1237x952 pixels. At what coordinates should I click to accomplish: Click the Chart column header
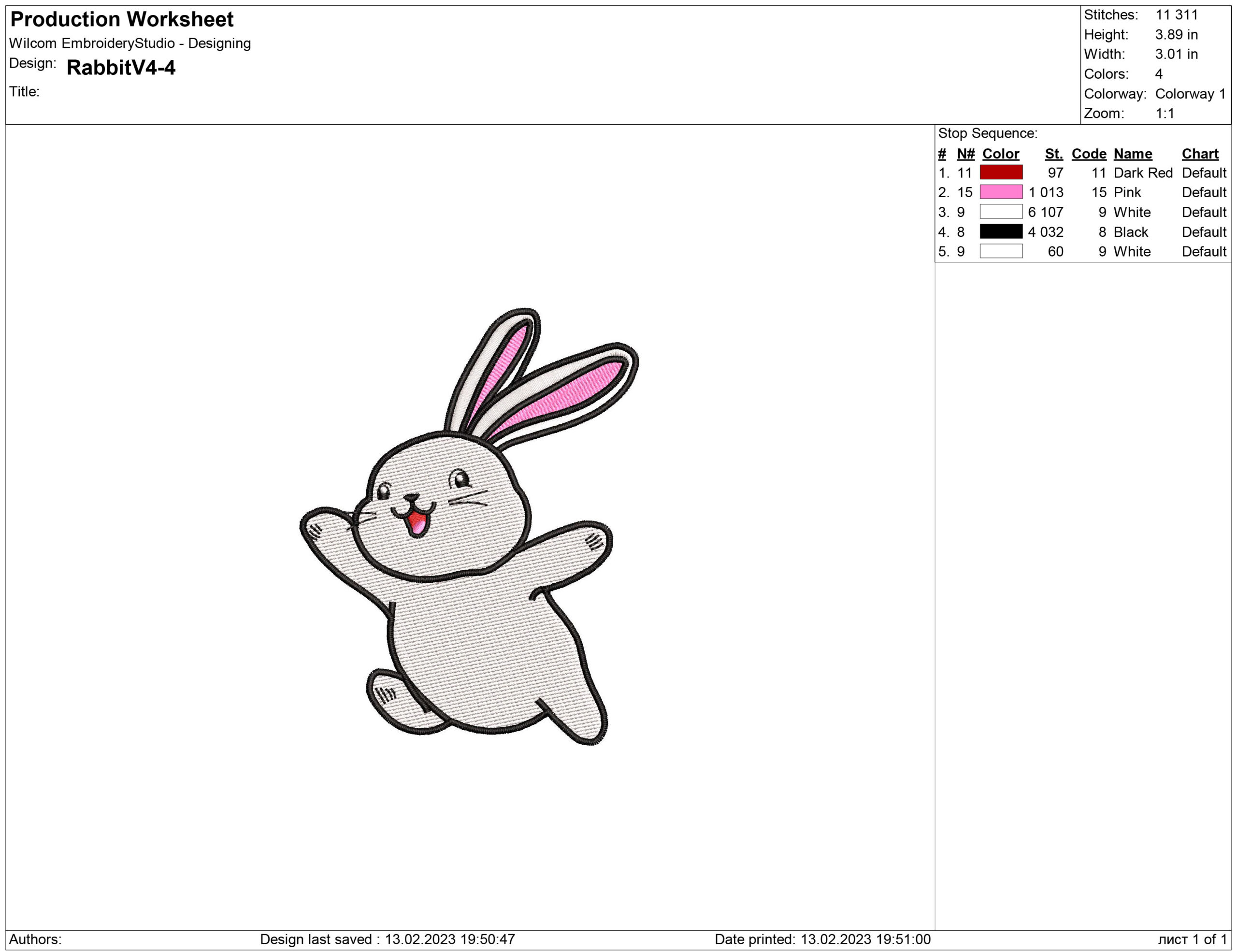click(x=1200, y=154)
